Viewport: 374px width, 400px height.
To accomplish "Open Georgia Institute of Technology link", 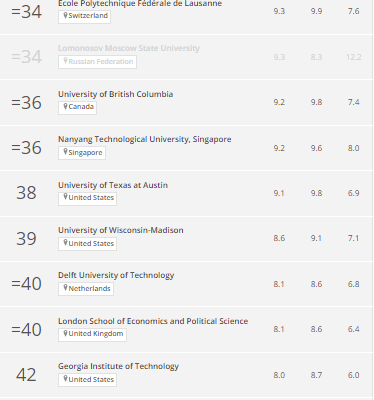I will tap(118, 366).
